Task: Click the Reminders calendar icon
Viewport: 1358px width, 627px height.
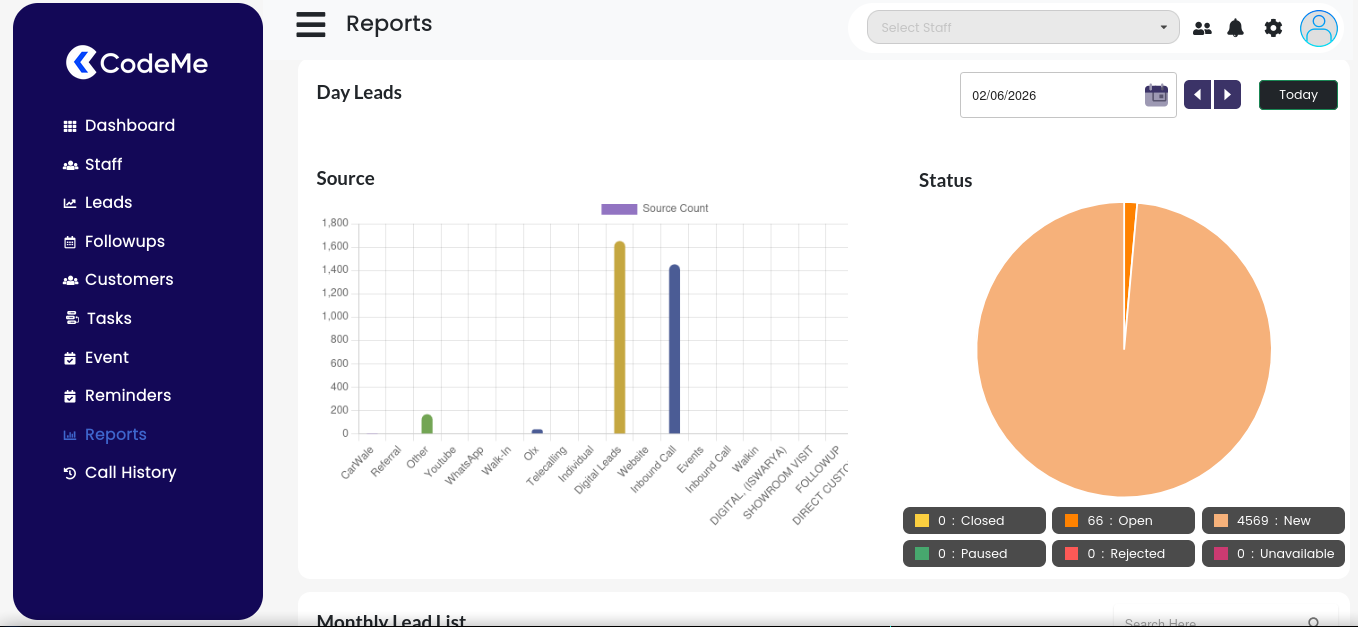Action: click(70, 396)
